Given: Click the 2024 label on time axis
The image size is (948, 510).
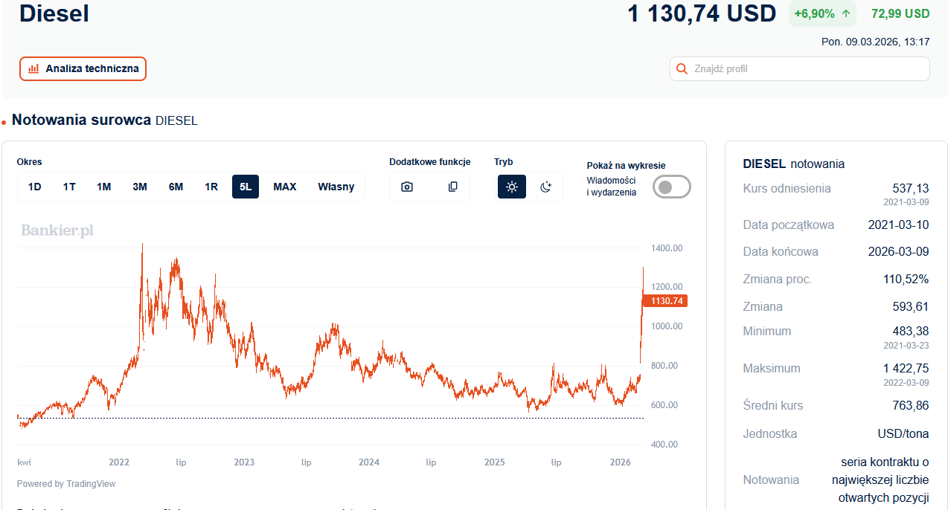Looking at the screenshot, I should (x=369, y=462).
